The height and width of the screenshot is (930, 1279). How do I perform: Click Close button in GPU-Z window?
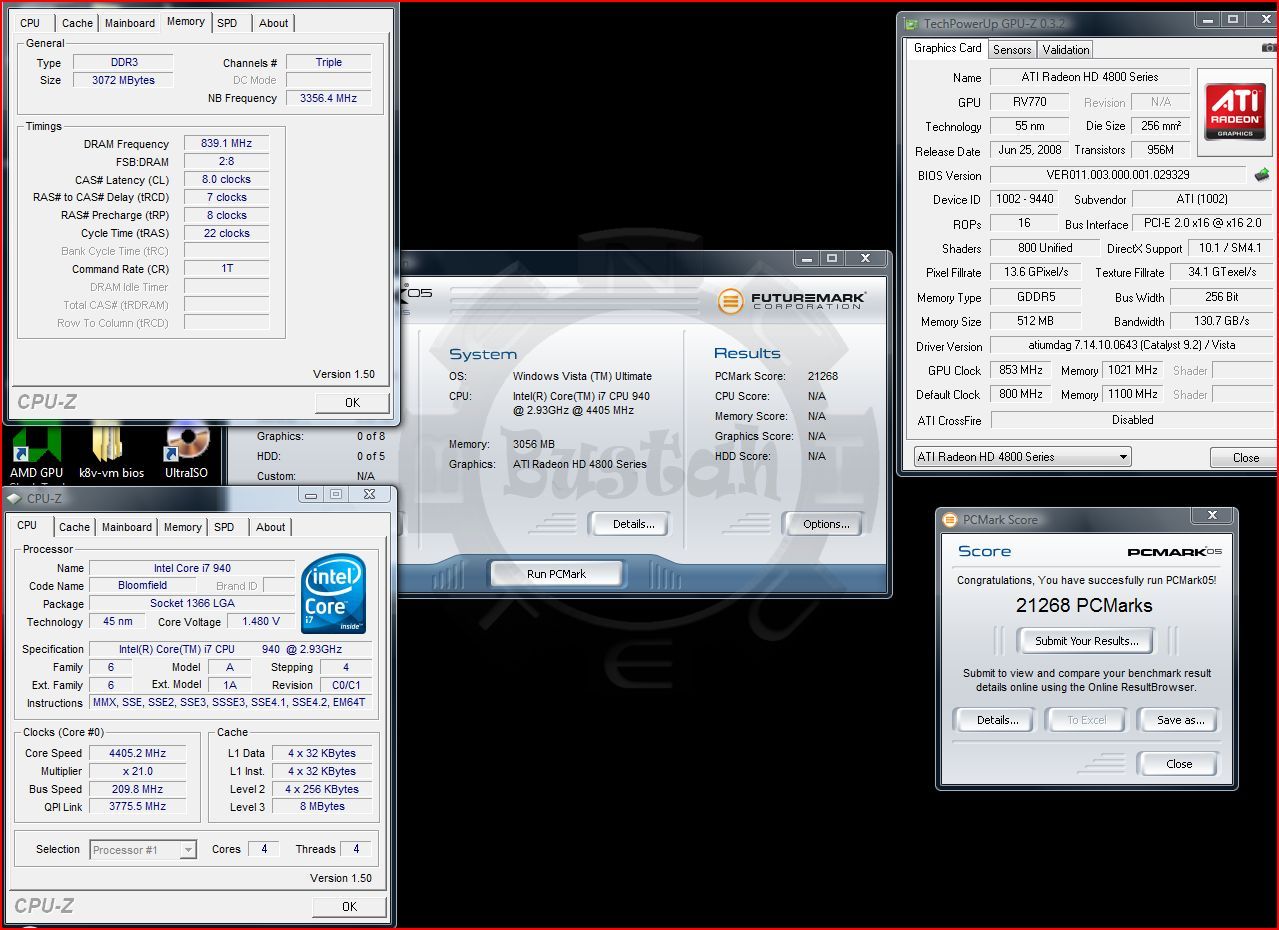coord(1245,457)
